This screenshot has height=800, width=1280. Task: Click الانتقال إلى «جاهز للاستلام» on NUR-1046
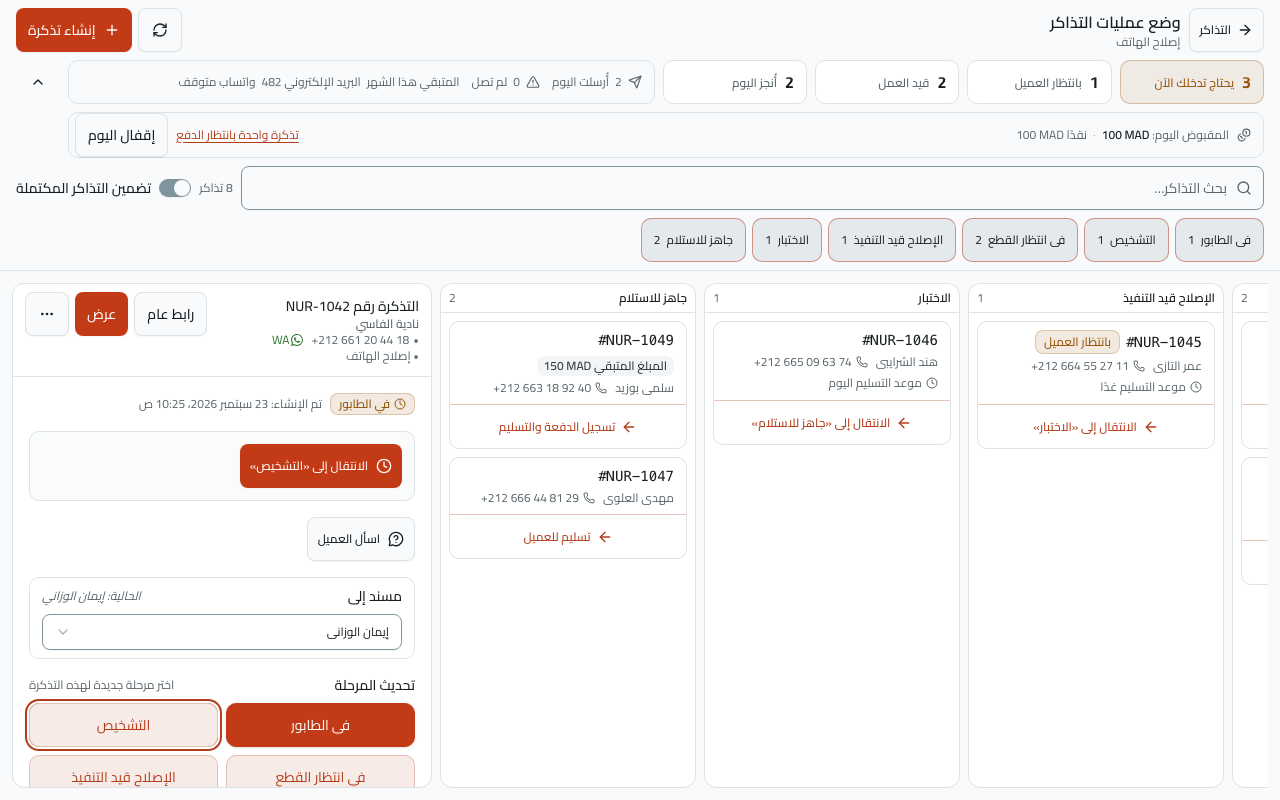tap(831, 423)
